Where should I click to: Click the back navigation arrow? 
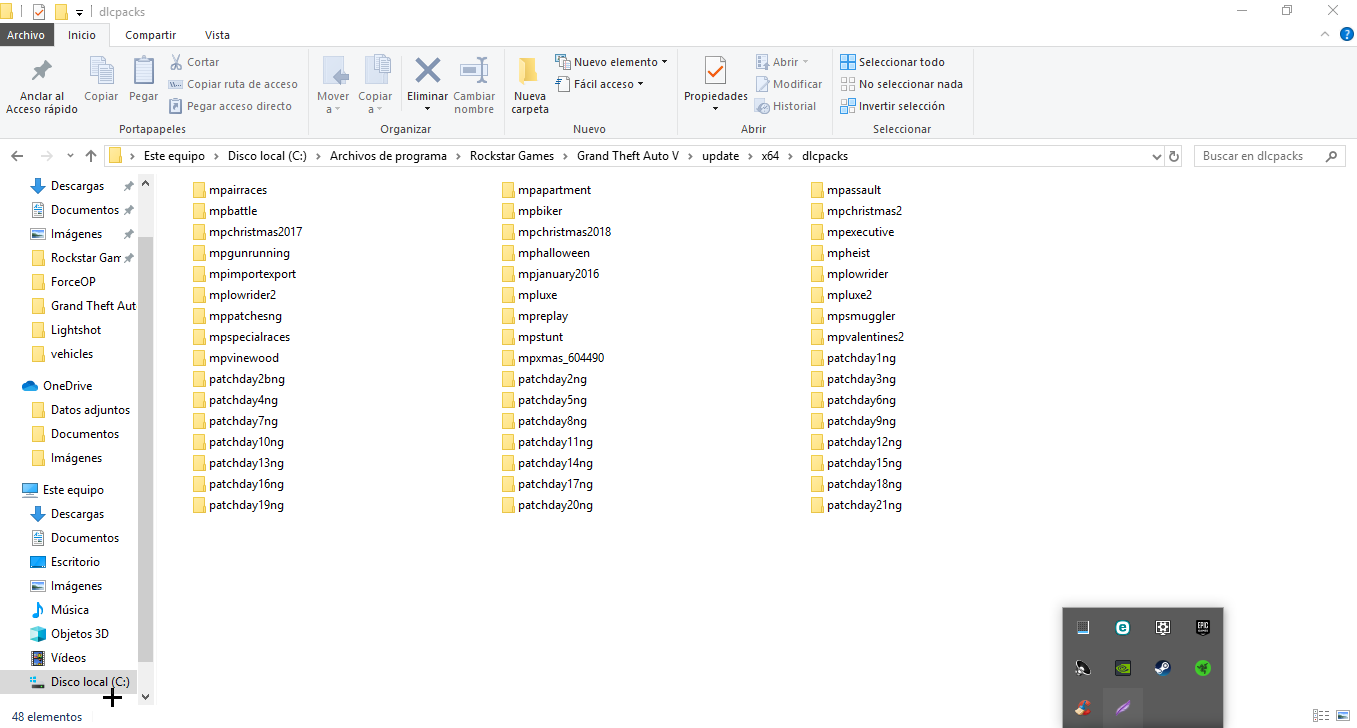(x=17, y=156)
